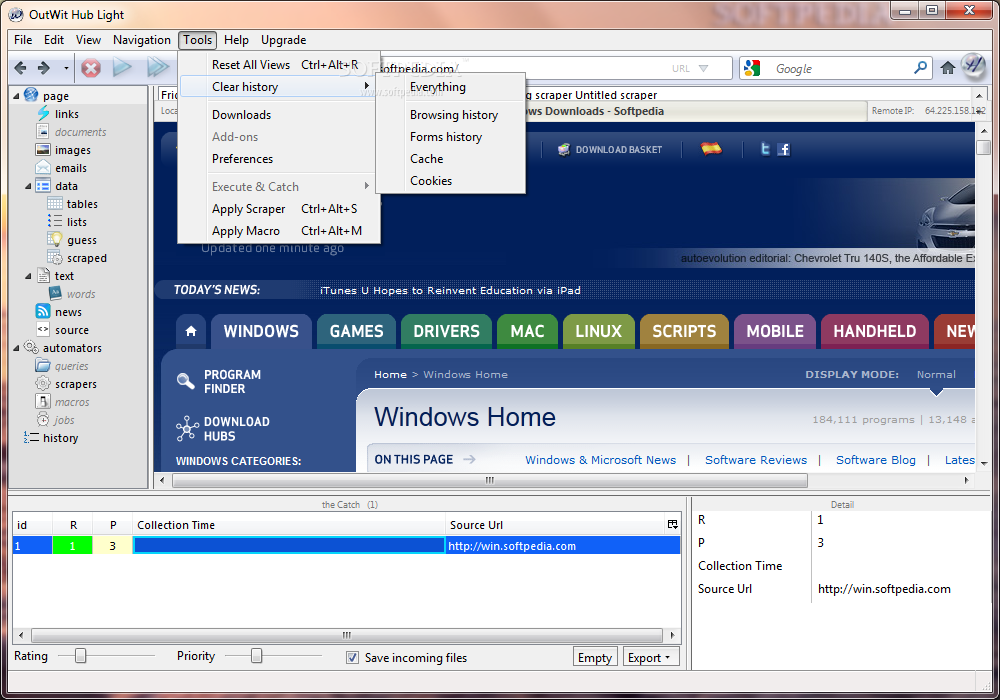The height and width of the screenshot is (700, 1000).
Task: Select the tables view icon
Action: (x=55, y=203)
